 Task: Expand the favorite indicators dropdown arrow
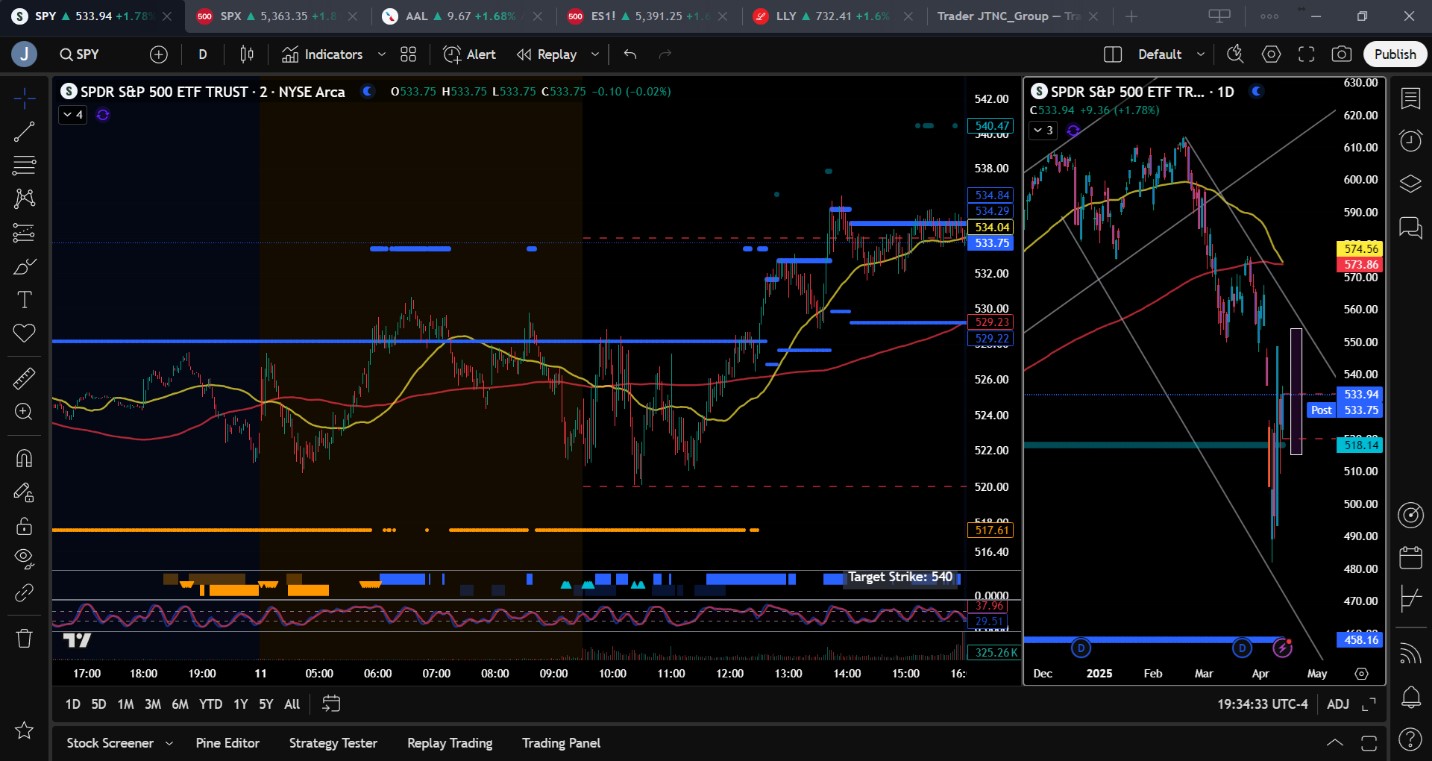click(381, 54)
